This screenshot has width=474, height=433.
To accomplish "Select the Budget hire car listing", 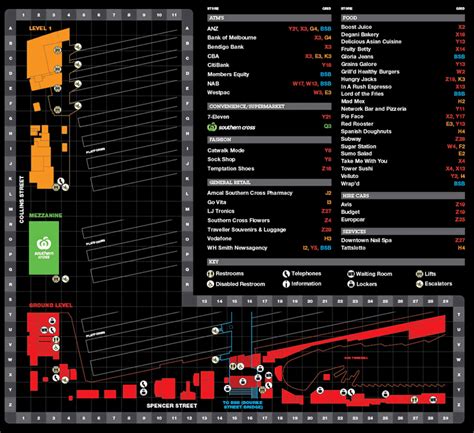I will (x=403, y=212).
